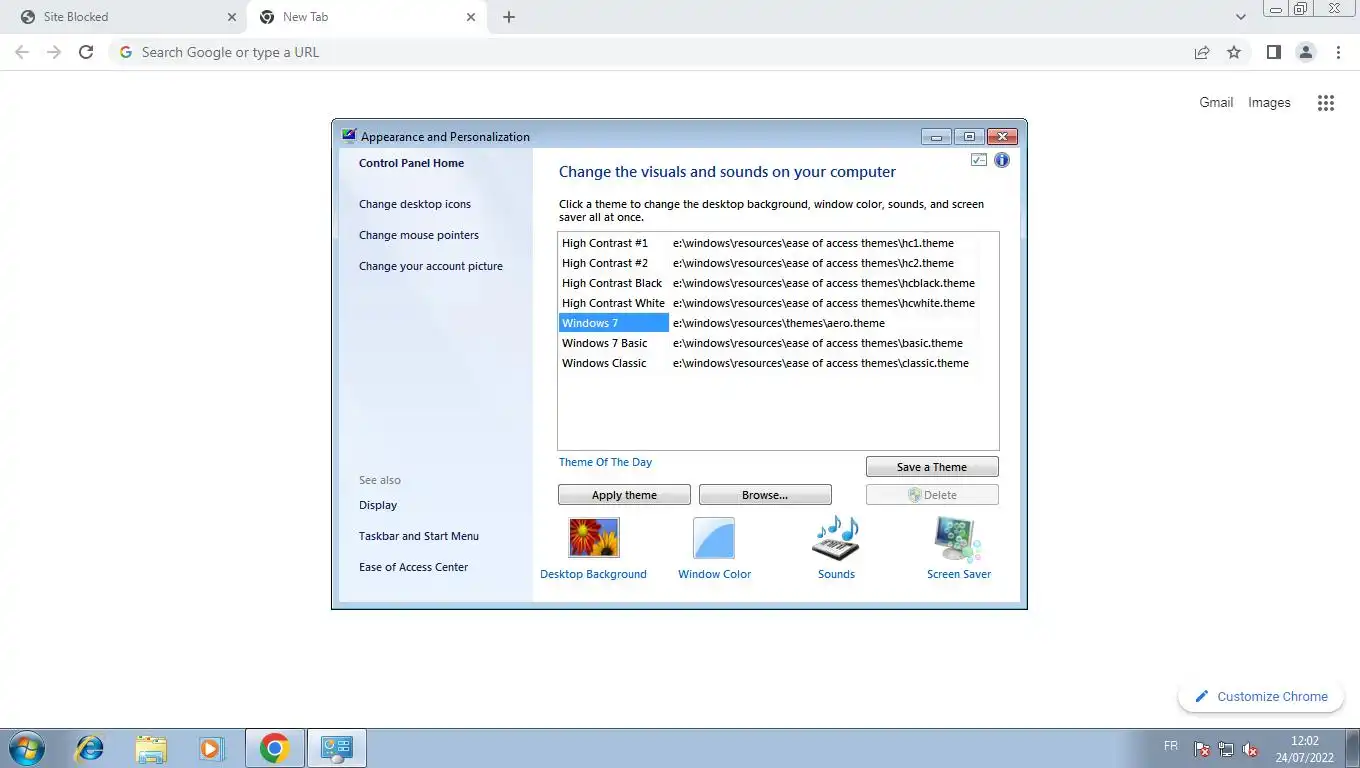The width and height of the screenshot is (1360, 768).
Task: Switch to the New Tab tab
Action: click(x=367, y=17)
